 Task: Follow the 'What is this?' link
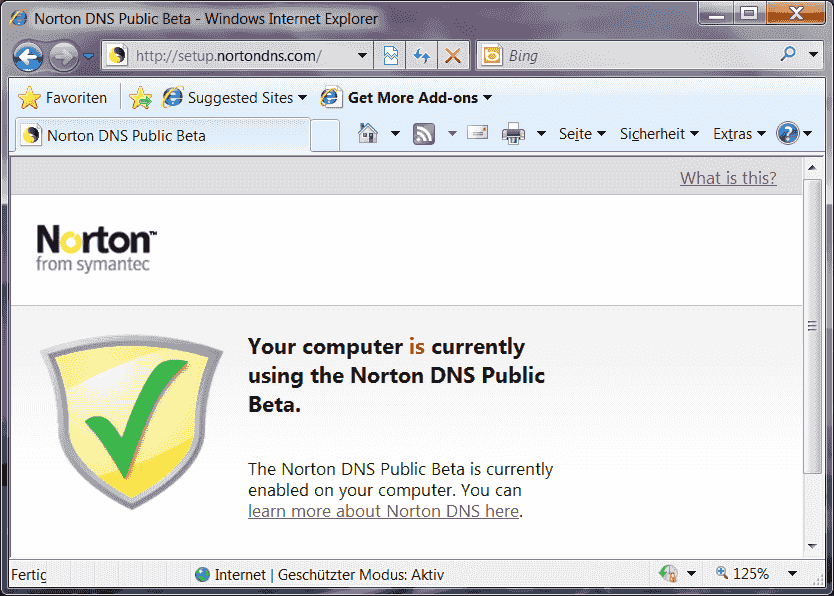point(728,178)
